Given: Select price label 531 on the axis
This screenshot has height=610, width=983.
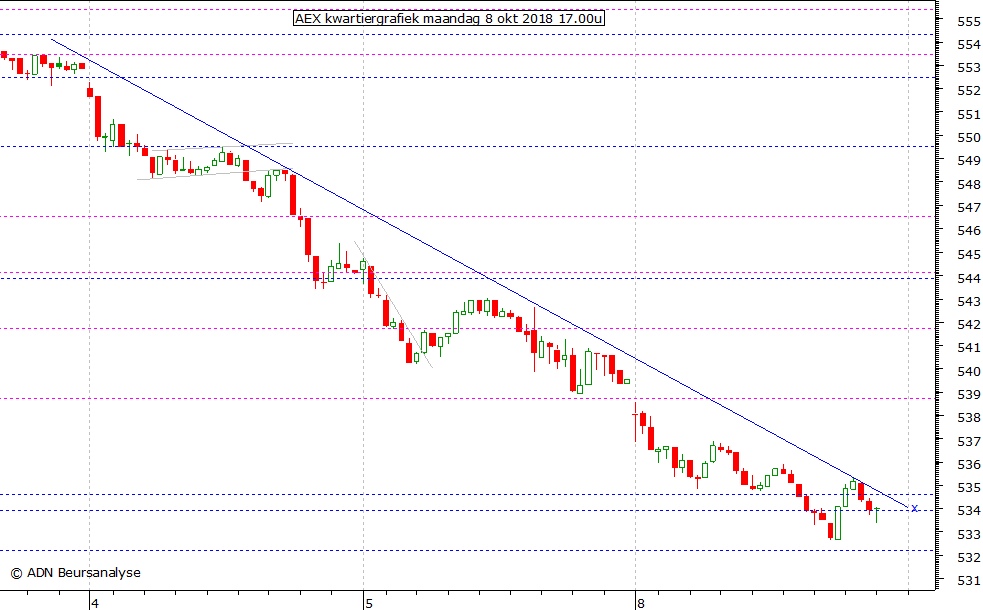Looking at the screenshot, I should pyautogui.click(x=969, y=581).
